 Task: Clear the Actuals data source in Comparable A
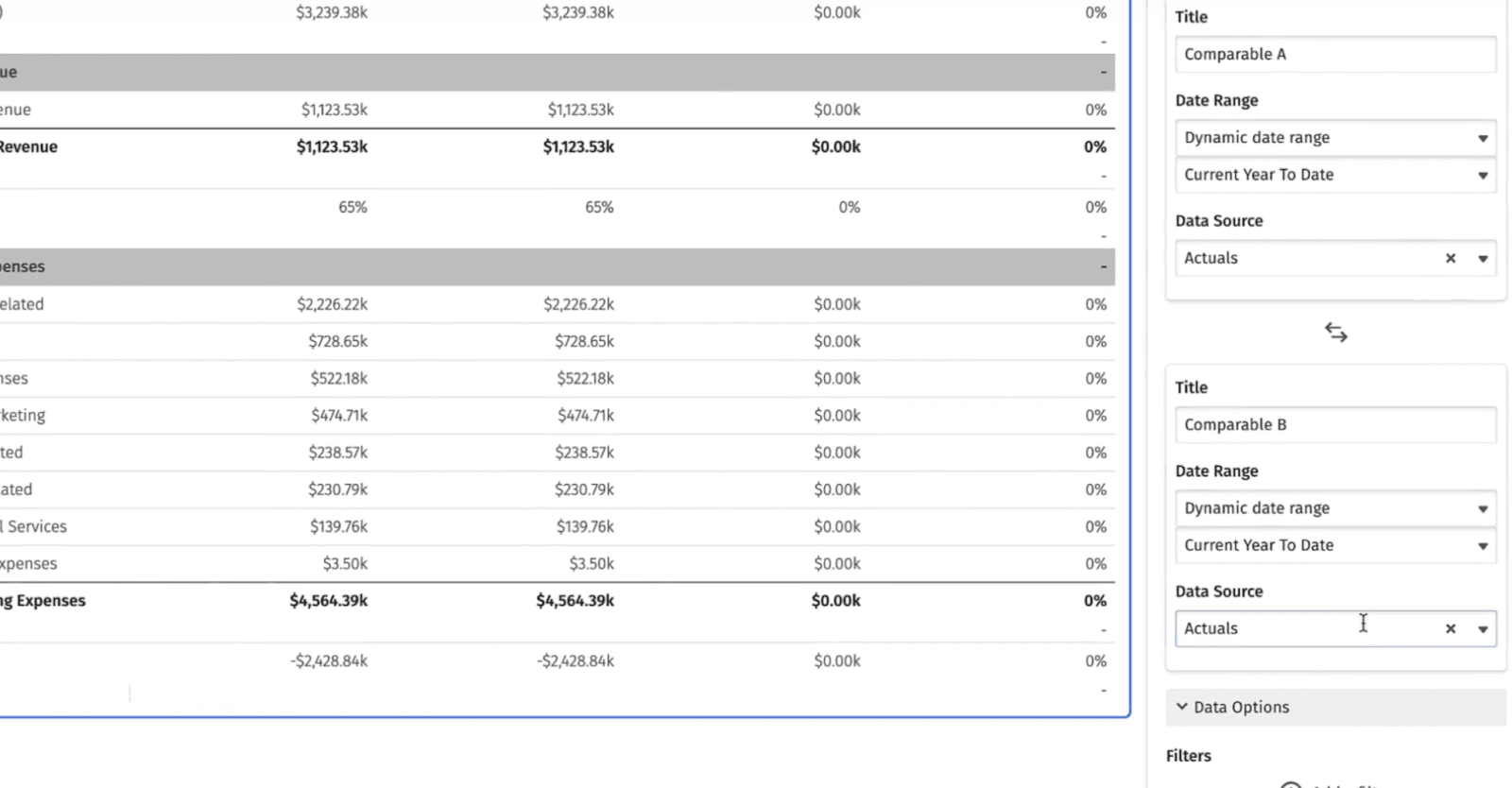tap(1450, 258)
